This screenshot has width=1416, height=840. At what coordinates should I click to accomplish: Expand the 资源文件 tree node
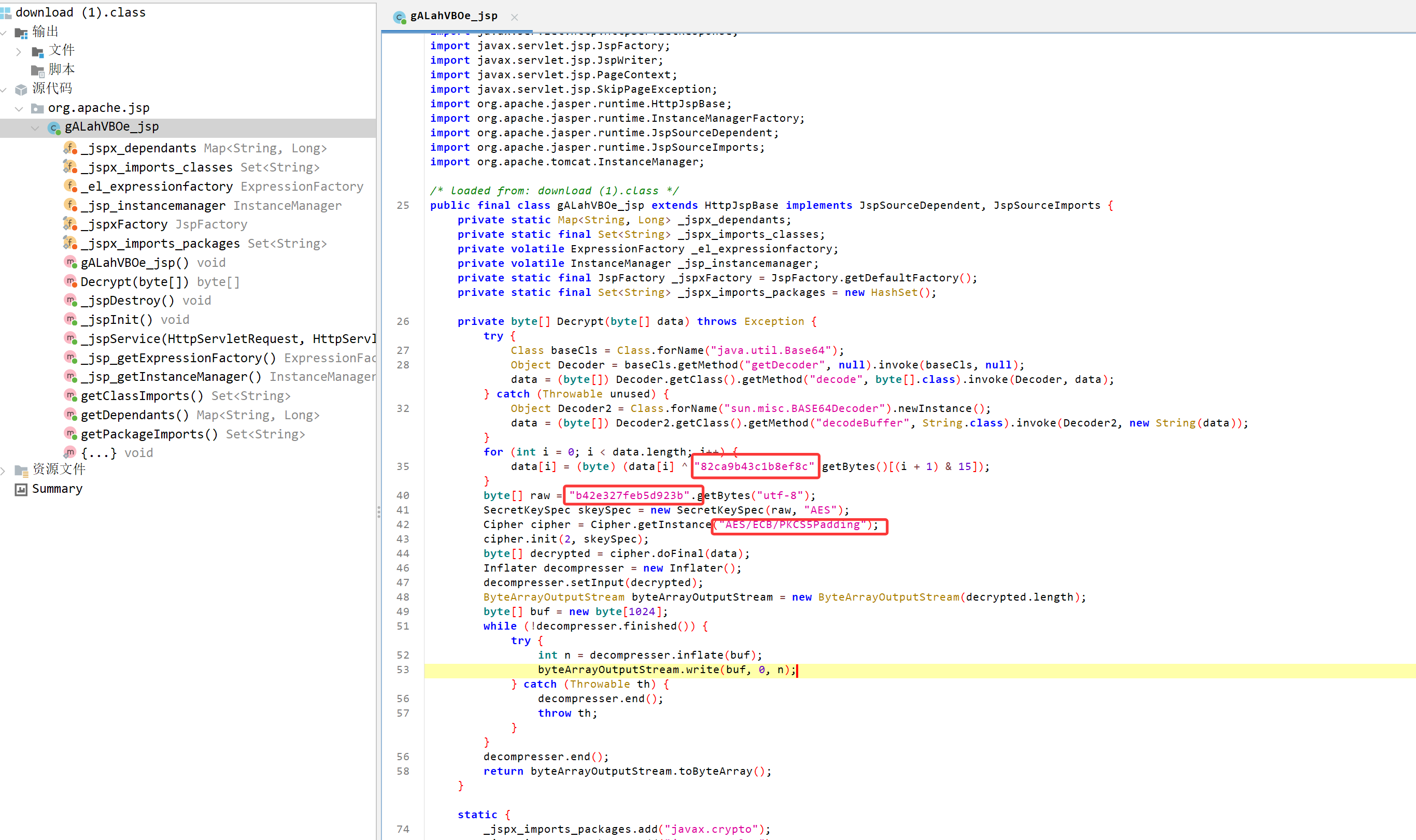[4, 470]
